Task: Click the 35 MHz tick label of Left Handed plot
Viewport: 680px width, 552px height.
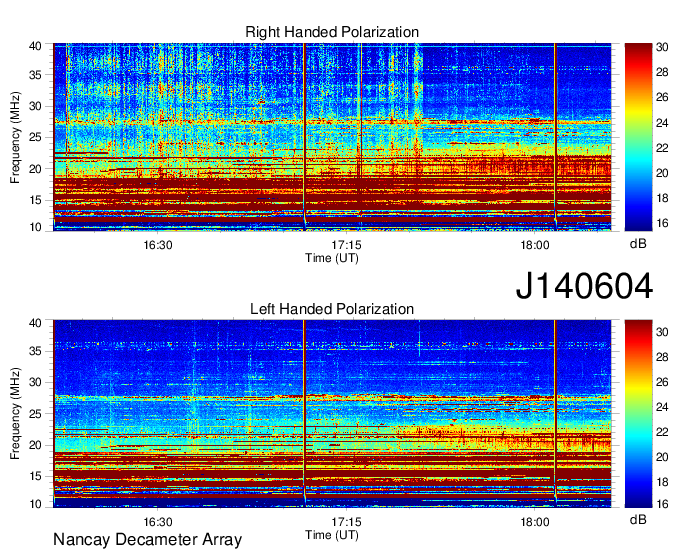Action: tap(36, 351)
